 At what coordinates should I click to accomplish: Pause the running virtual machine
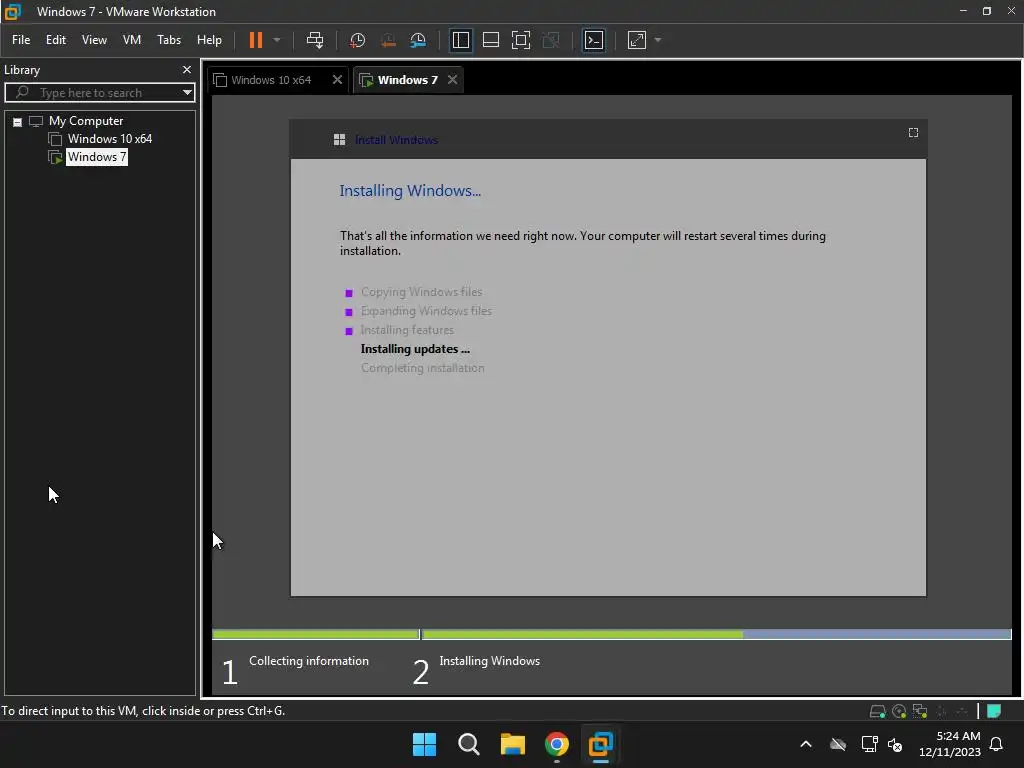point(255,40)
